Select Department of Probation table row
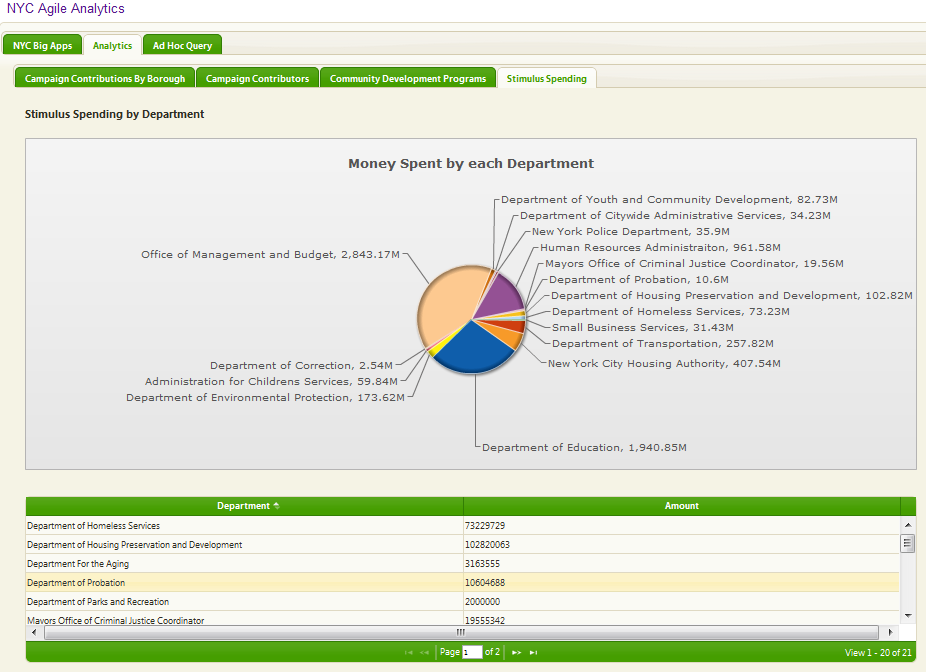 click(462, 582)
